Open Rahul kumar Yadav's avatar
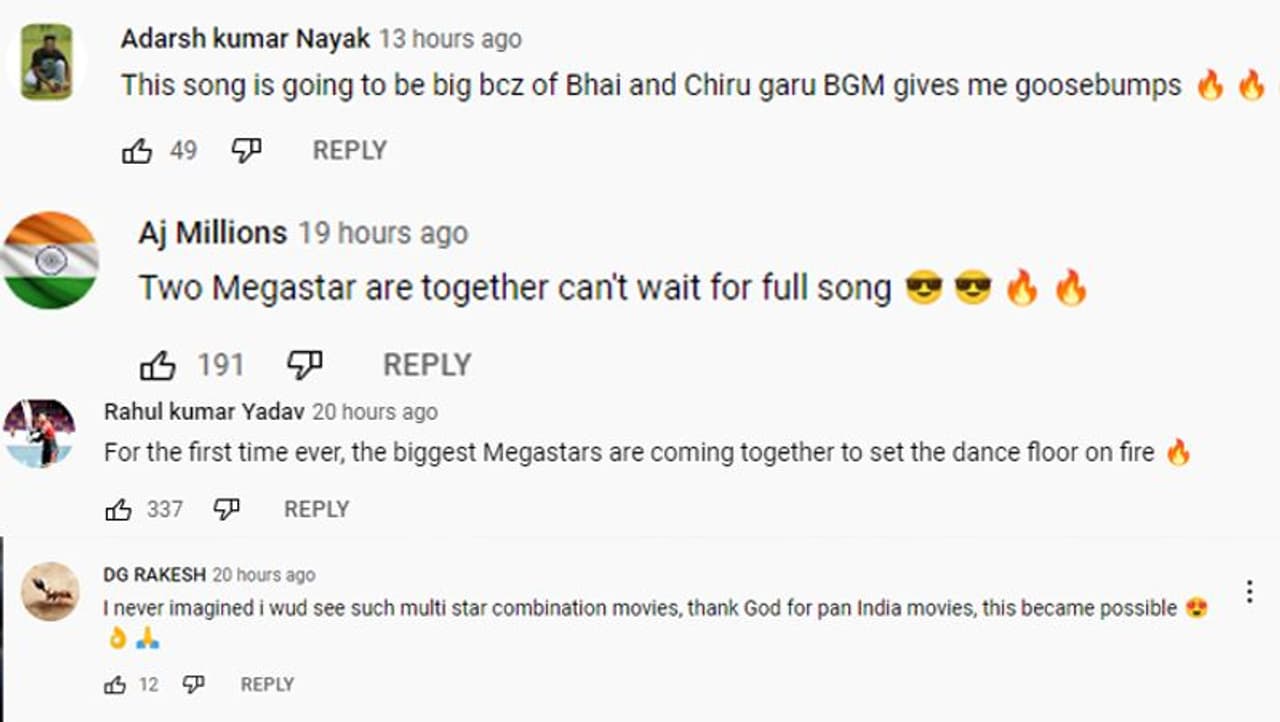This screenshot has height=722, width=1280. tap(39, 433)
